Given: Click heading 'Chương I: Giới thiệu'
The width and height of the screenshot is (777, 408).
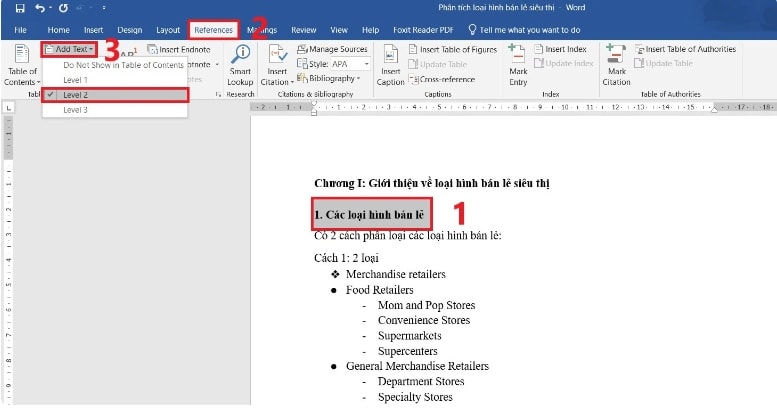Looking at the screenshot, I should [x=432, y=183].
